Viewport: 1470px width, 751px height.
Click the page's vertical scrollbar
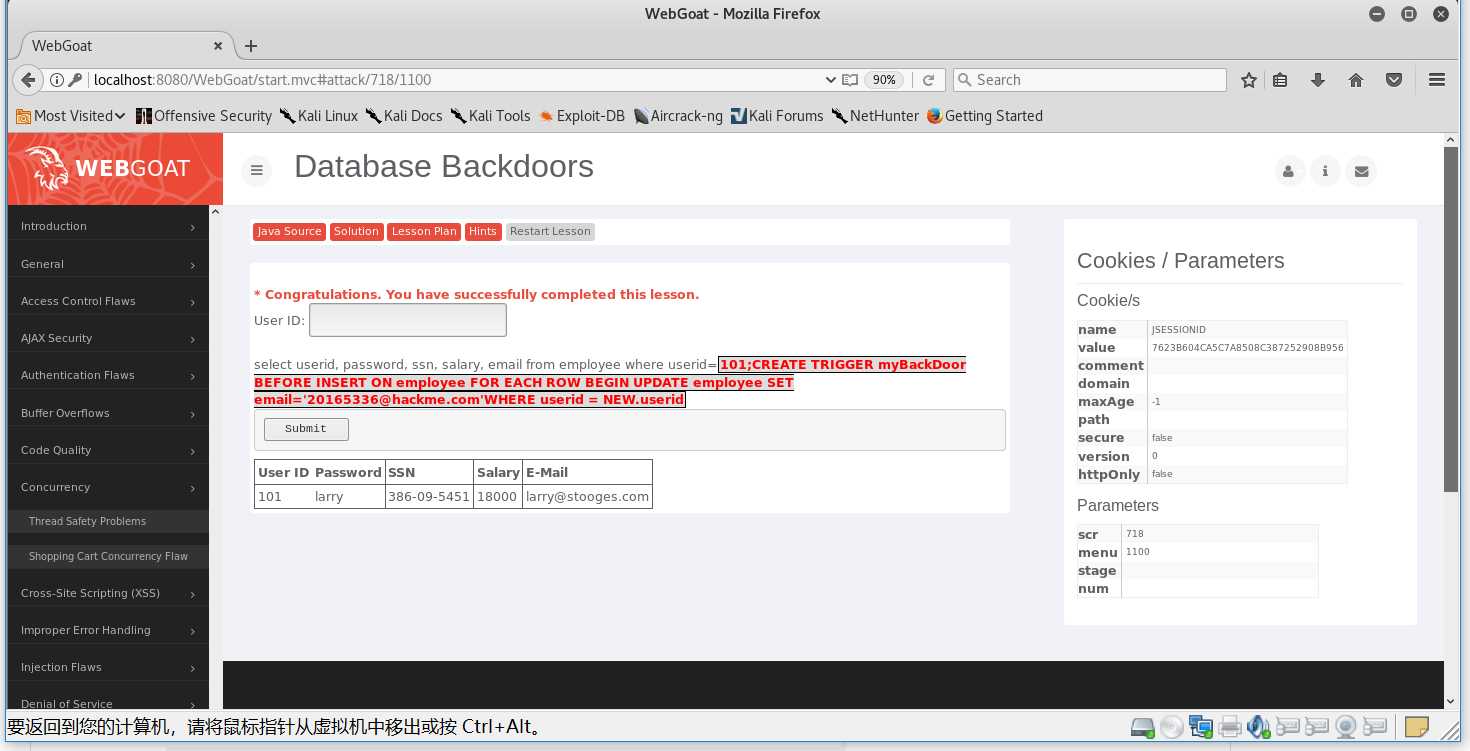[x=1452, y=320]
